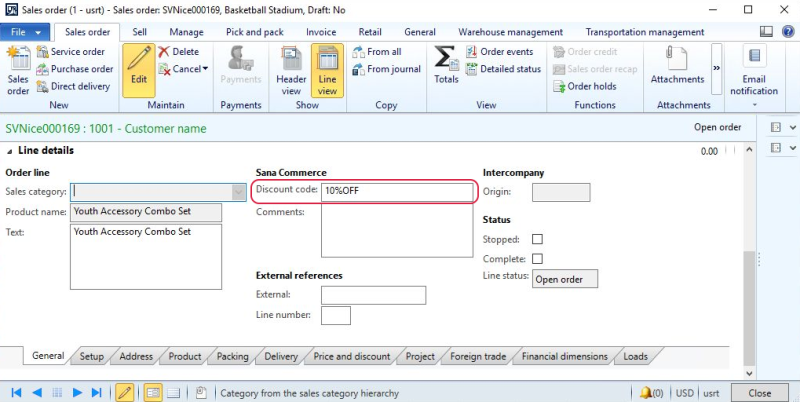Open the Attachments icon
The width and height of the screenshot is (800, 402).
point(677,63)
